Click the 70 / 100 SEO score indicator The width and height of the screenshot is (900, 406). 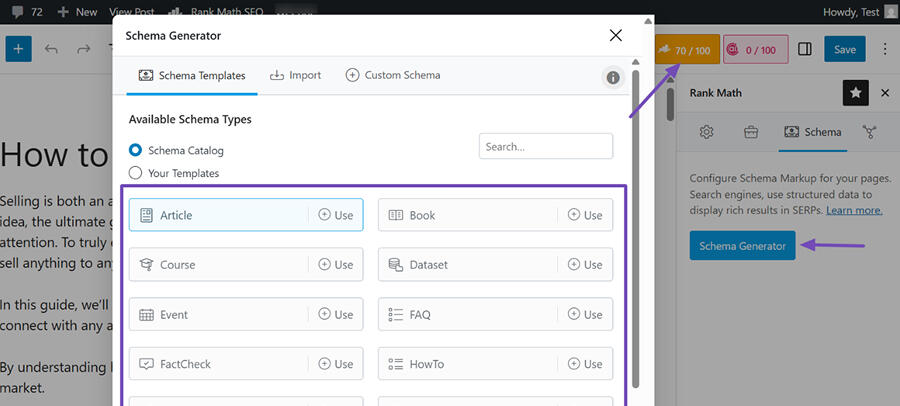coord(685,49)
